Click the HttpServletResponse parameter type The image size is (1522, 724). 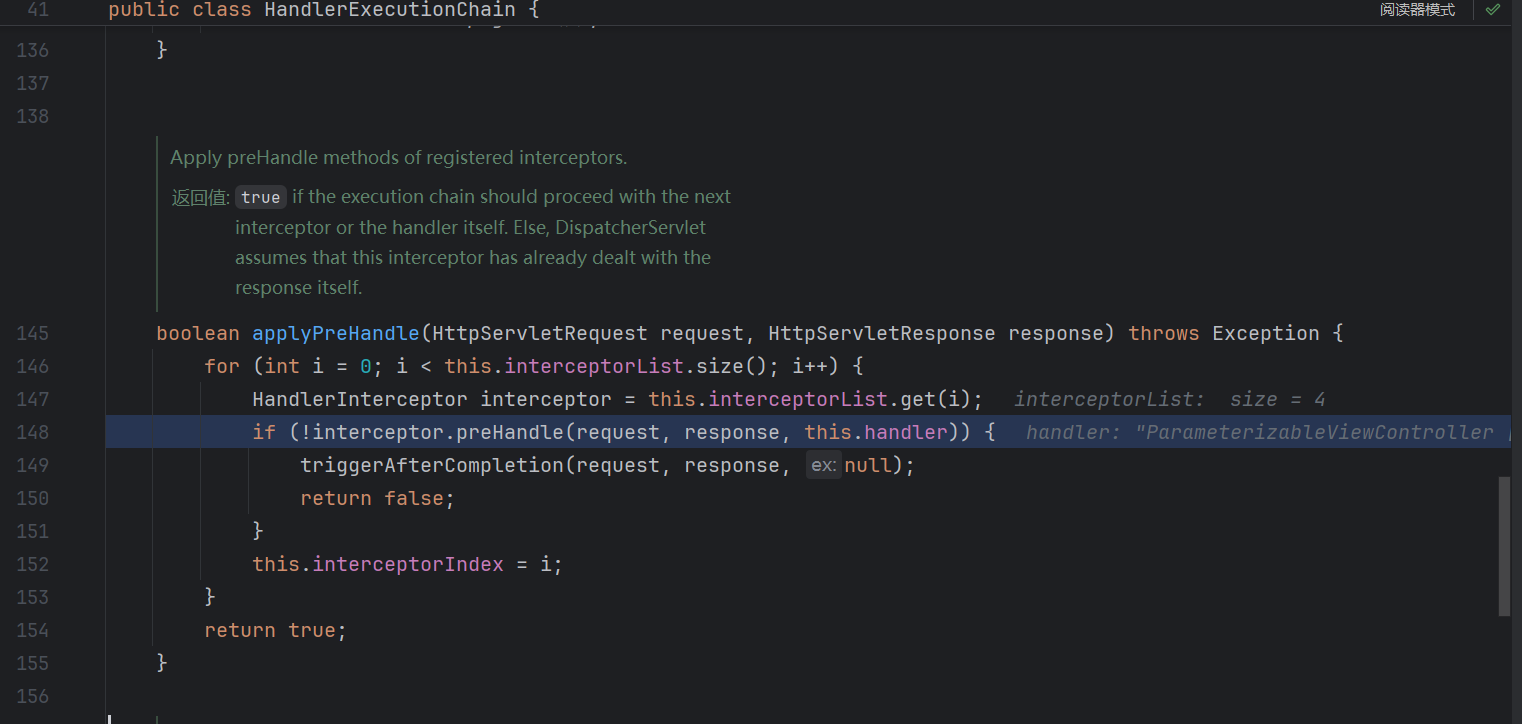pyautogui.click(x=881, y=333)
